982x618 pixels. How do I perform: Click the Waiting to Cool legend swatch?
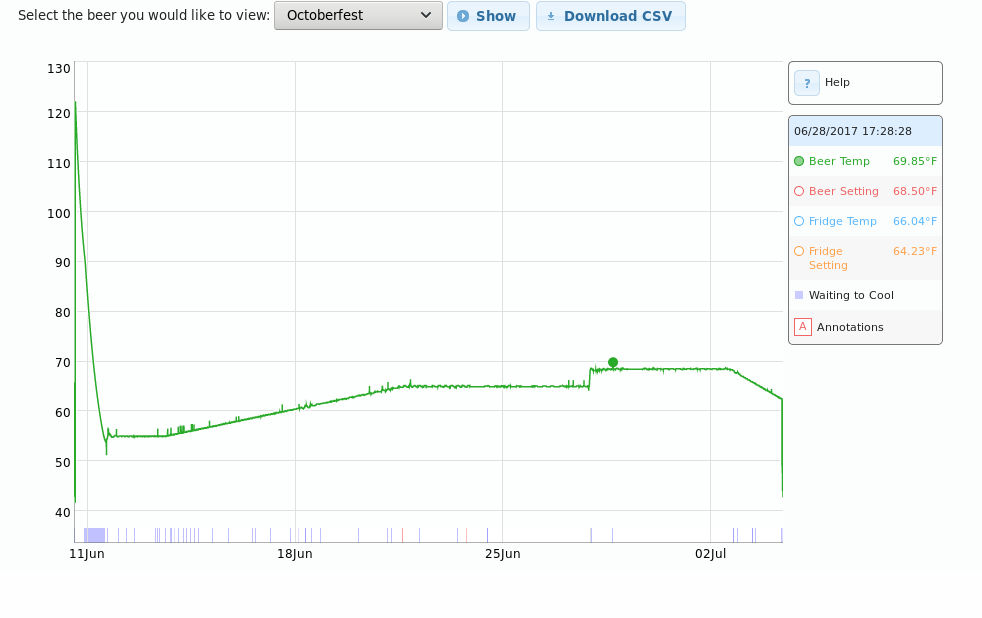pyautogui.click(x=799, y=295)
